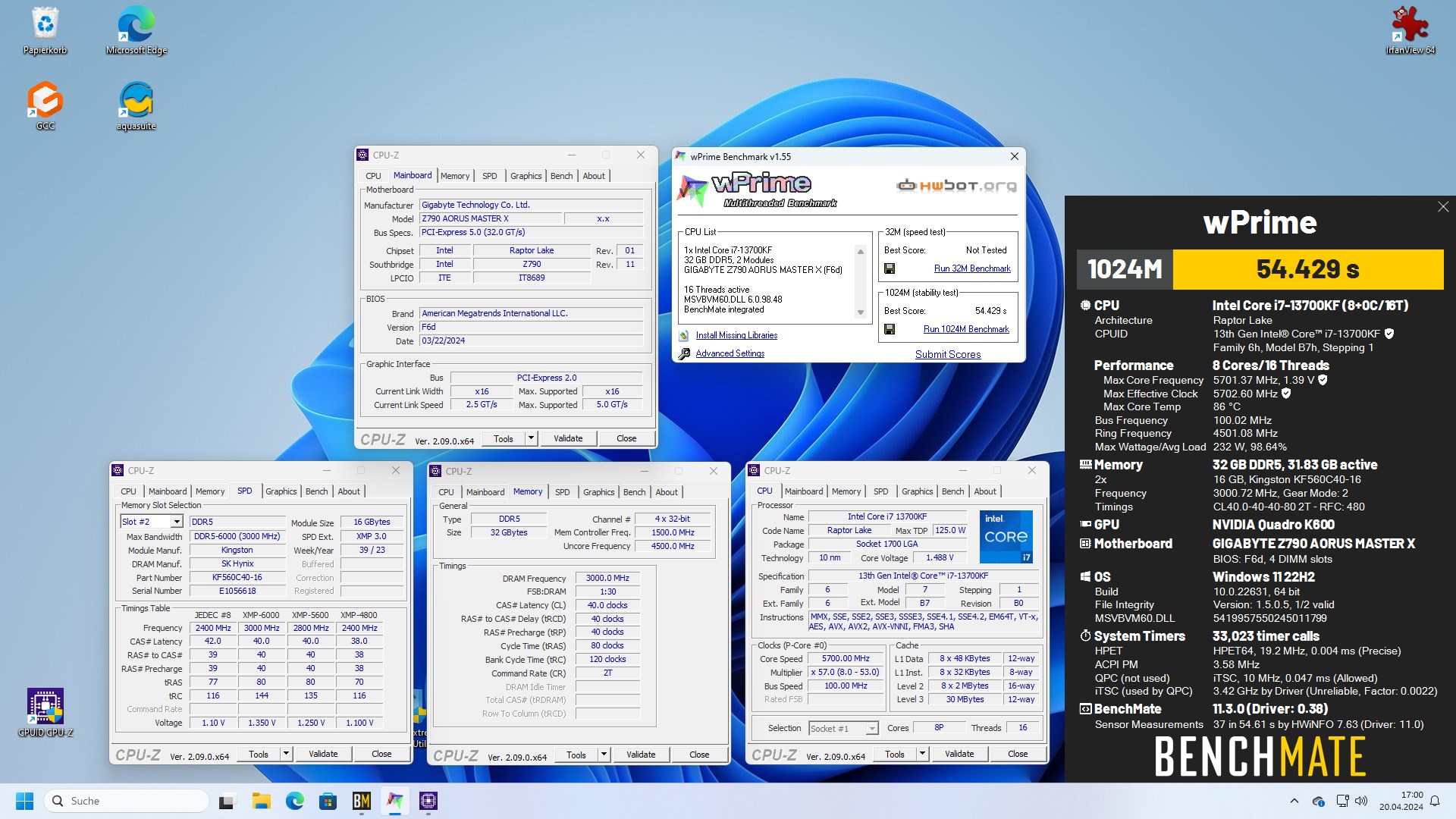Open BenchMate from the taskbar
Viewport: 1456px width, 819px height.
click(x=362, y=801)
